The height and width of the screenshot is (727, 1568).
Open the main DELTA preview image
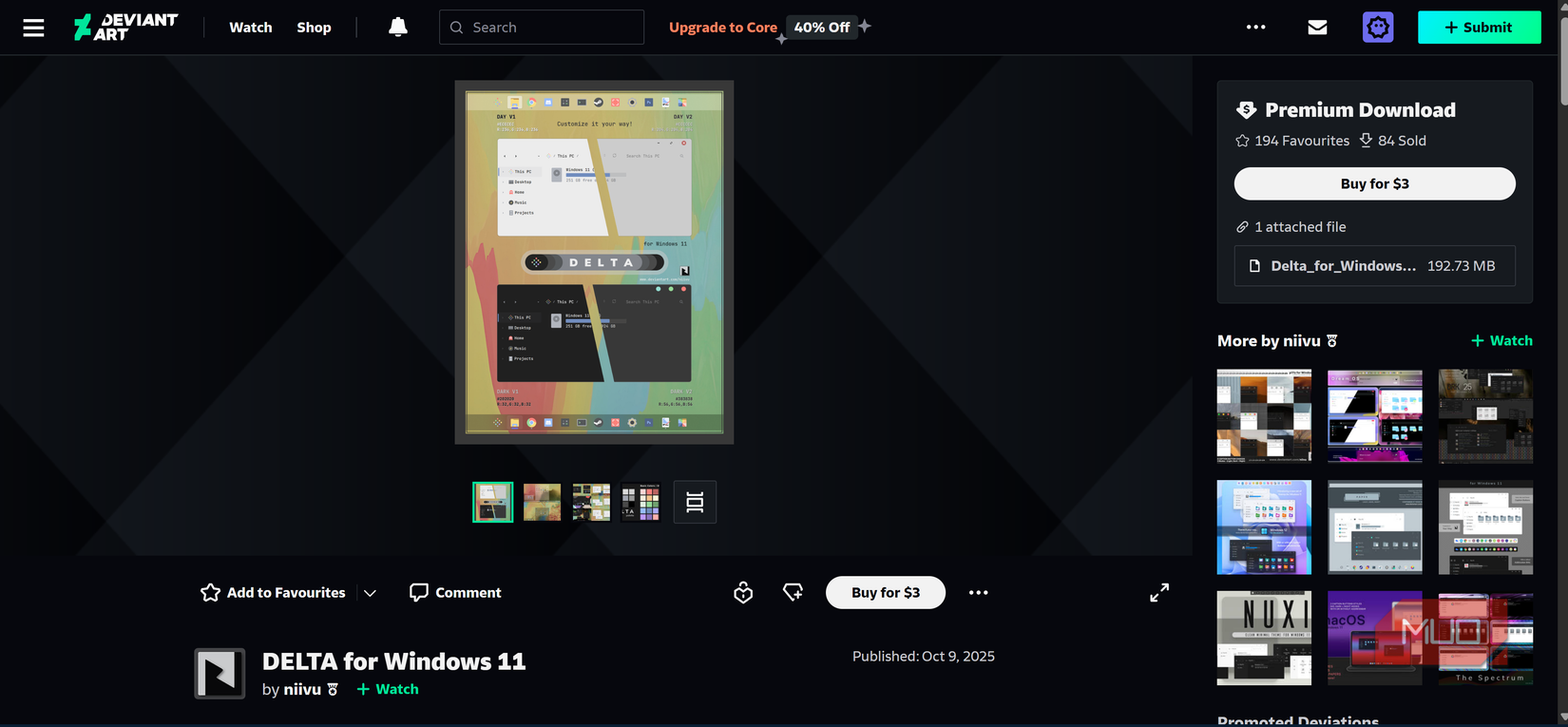(594, 262)
